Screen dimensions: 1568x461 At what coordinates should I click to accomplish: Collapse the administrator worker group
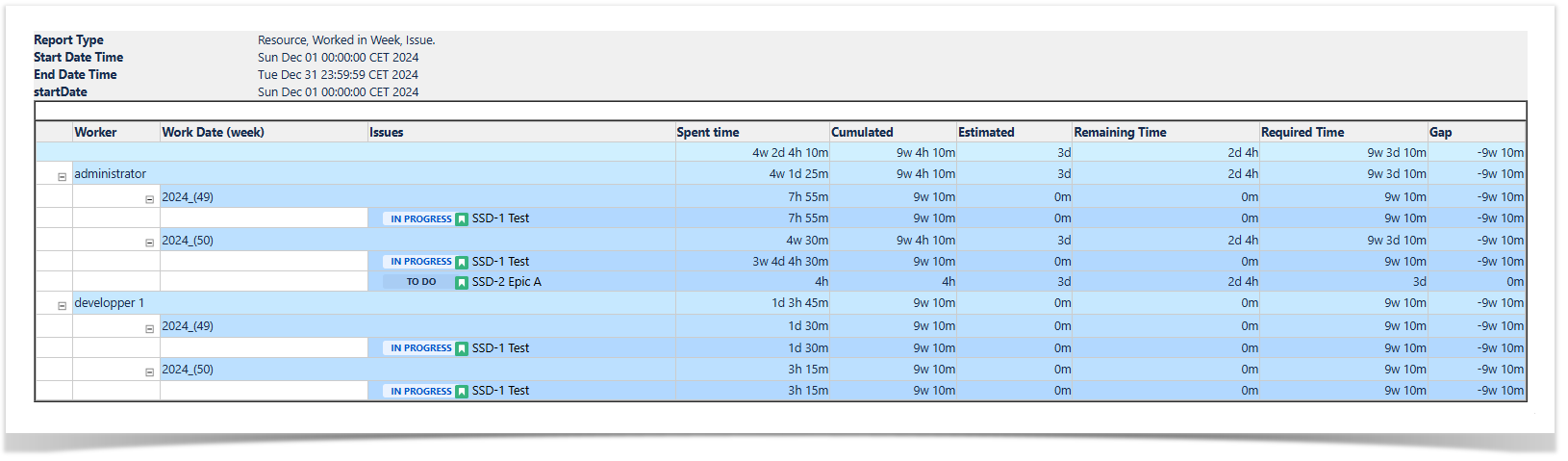pos(62,177)
